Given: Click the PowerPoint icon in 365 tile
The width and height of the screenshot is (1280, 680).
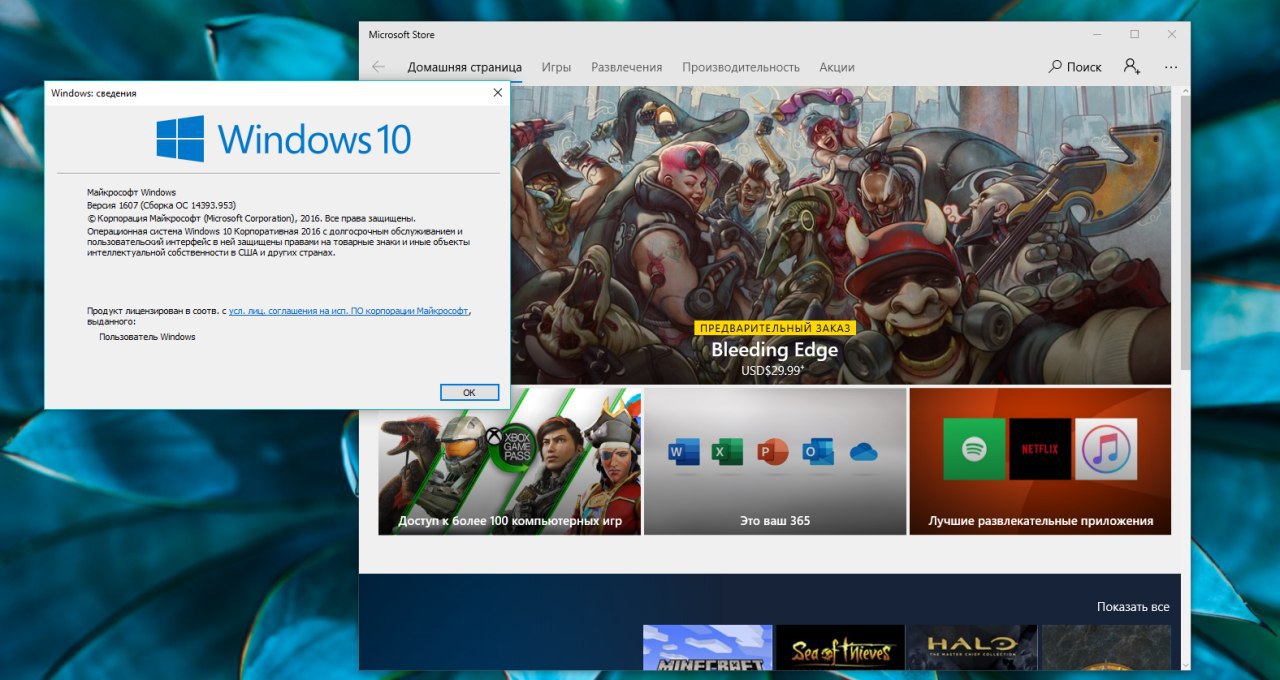Looking at the screenshot, I should point(773,452).
